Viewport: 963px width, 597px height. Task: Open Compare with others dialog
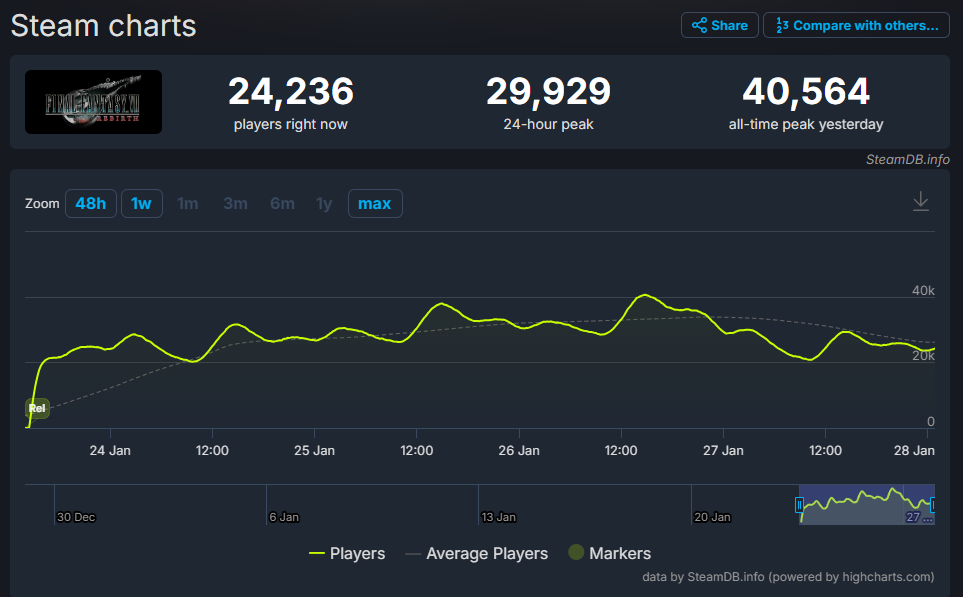tap(856, 25)
